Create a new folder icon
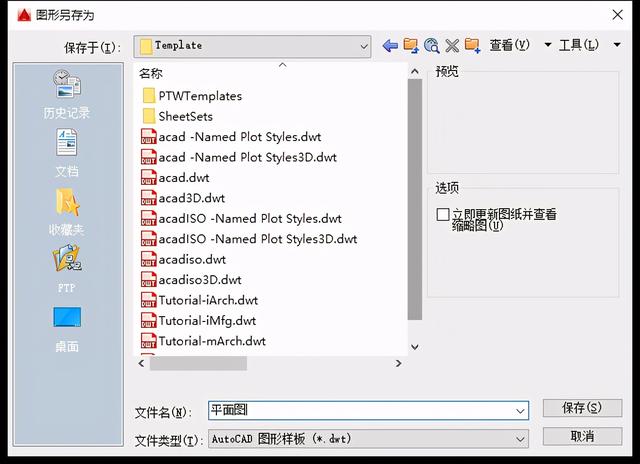The image size is (640, 464). tap(472, 45)
